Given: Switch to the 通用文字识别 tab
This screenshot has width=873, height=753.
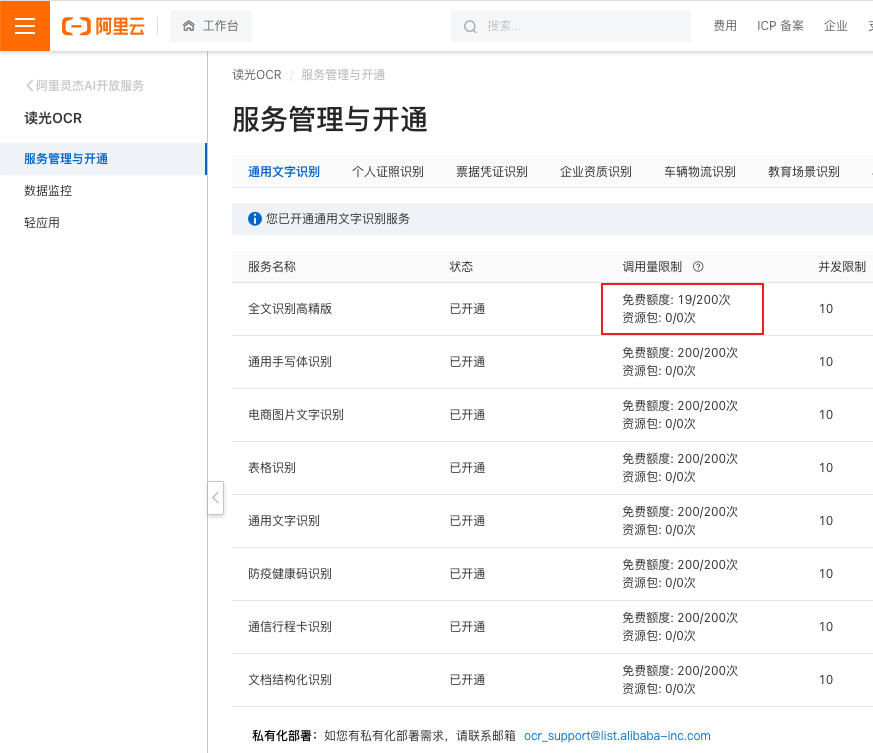Looking at the screenshot, I should 283,172.
